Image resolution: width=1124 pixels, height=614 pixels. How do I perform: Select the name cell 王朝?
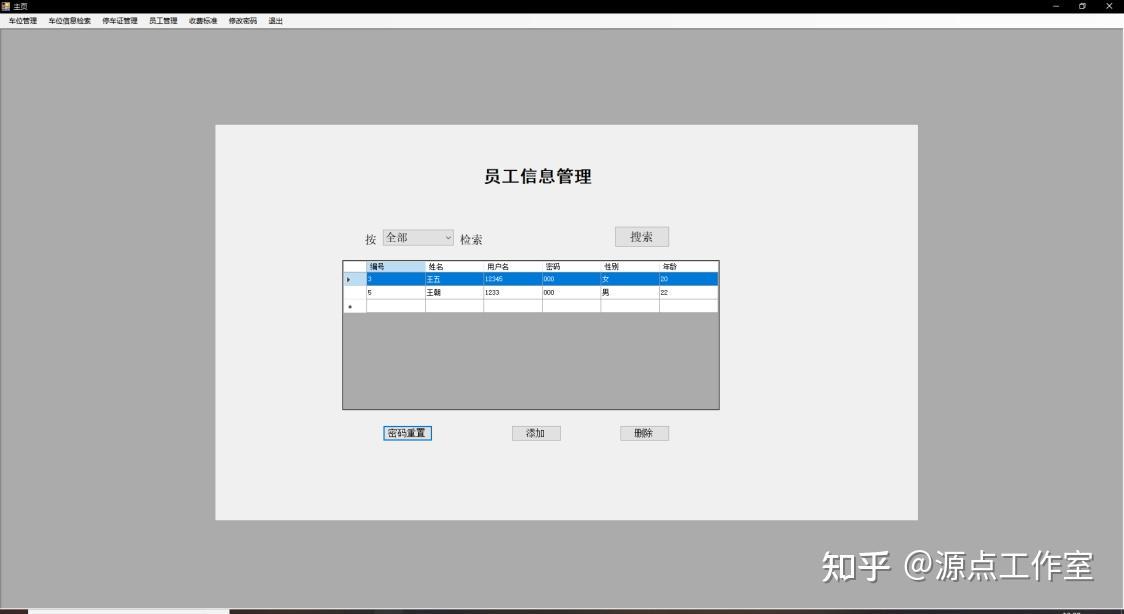pos(454,292)
